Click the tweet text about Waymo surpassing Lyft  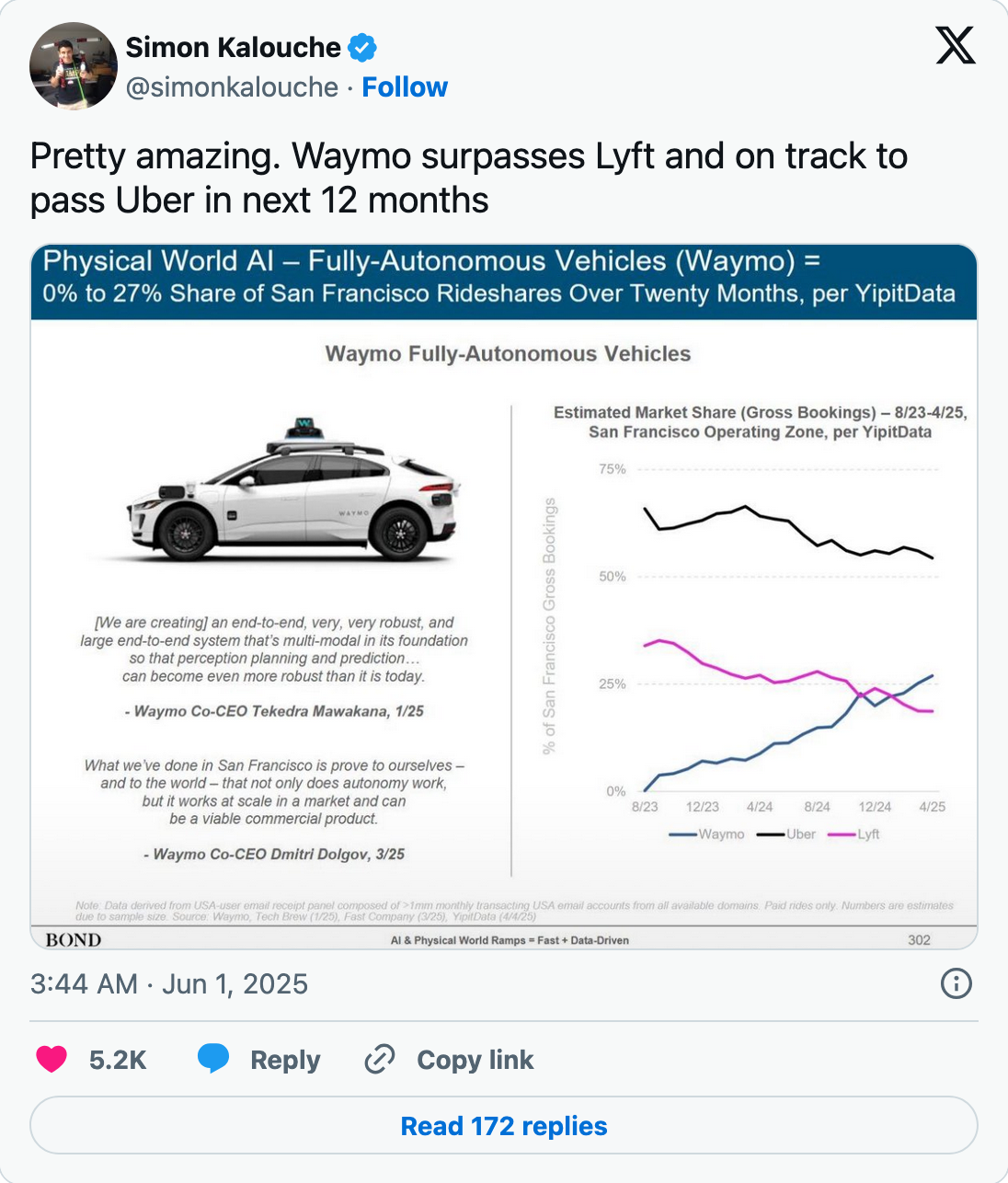click(x=469, y=178)
